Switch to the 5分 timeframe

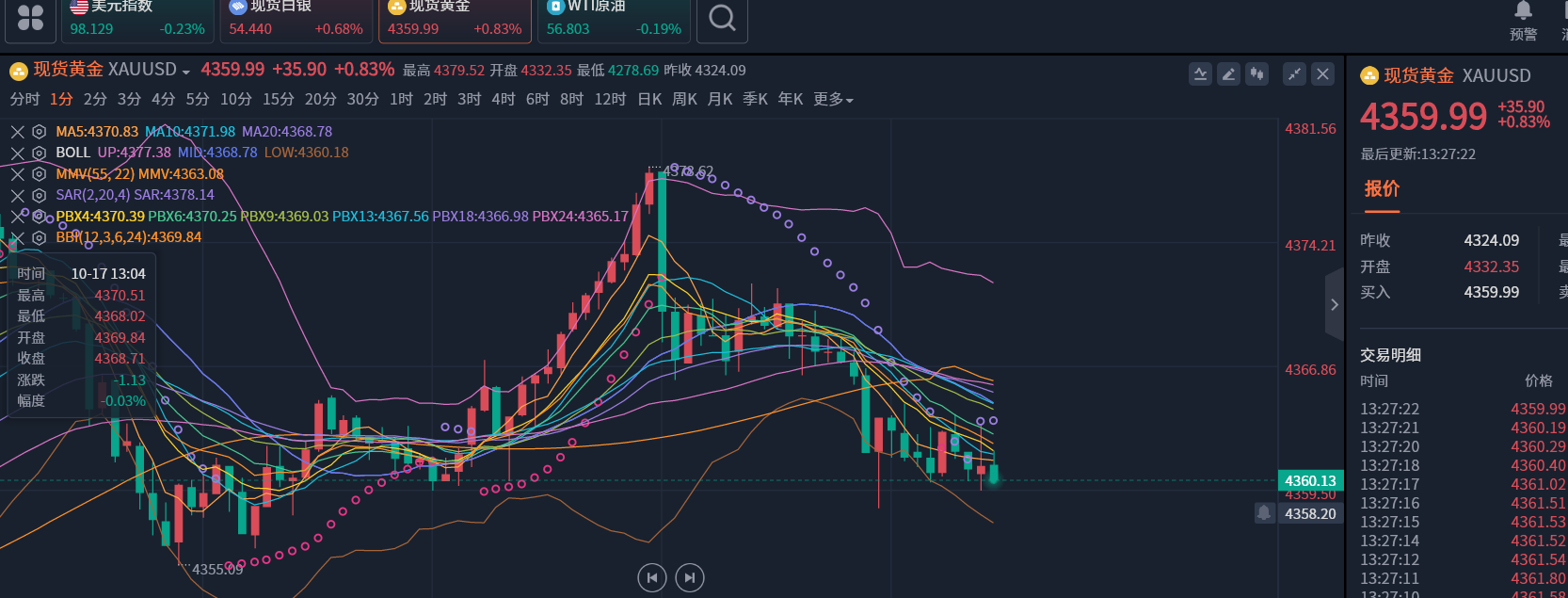197,99
